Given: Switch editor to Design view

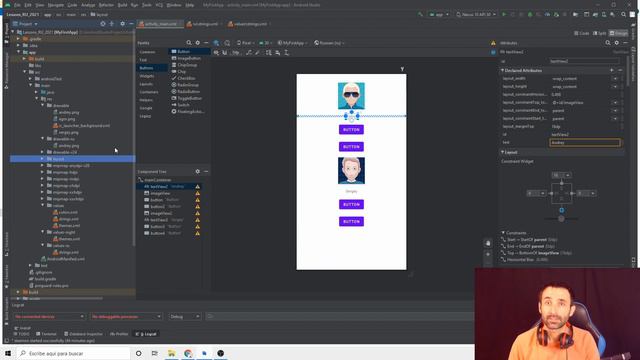Looking at the screenshot, I should tap(619, 33).
